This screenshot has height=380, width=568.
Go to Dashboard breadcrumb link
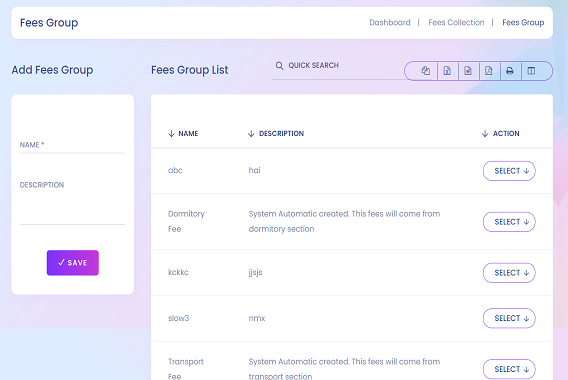[390, 22]
